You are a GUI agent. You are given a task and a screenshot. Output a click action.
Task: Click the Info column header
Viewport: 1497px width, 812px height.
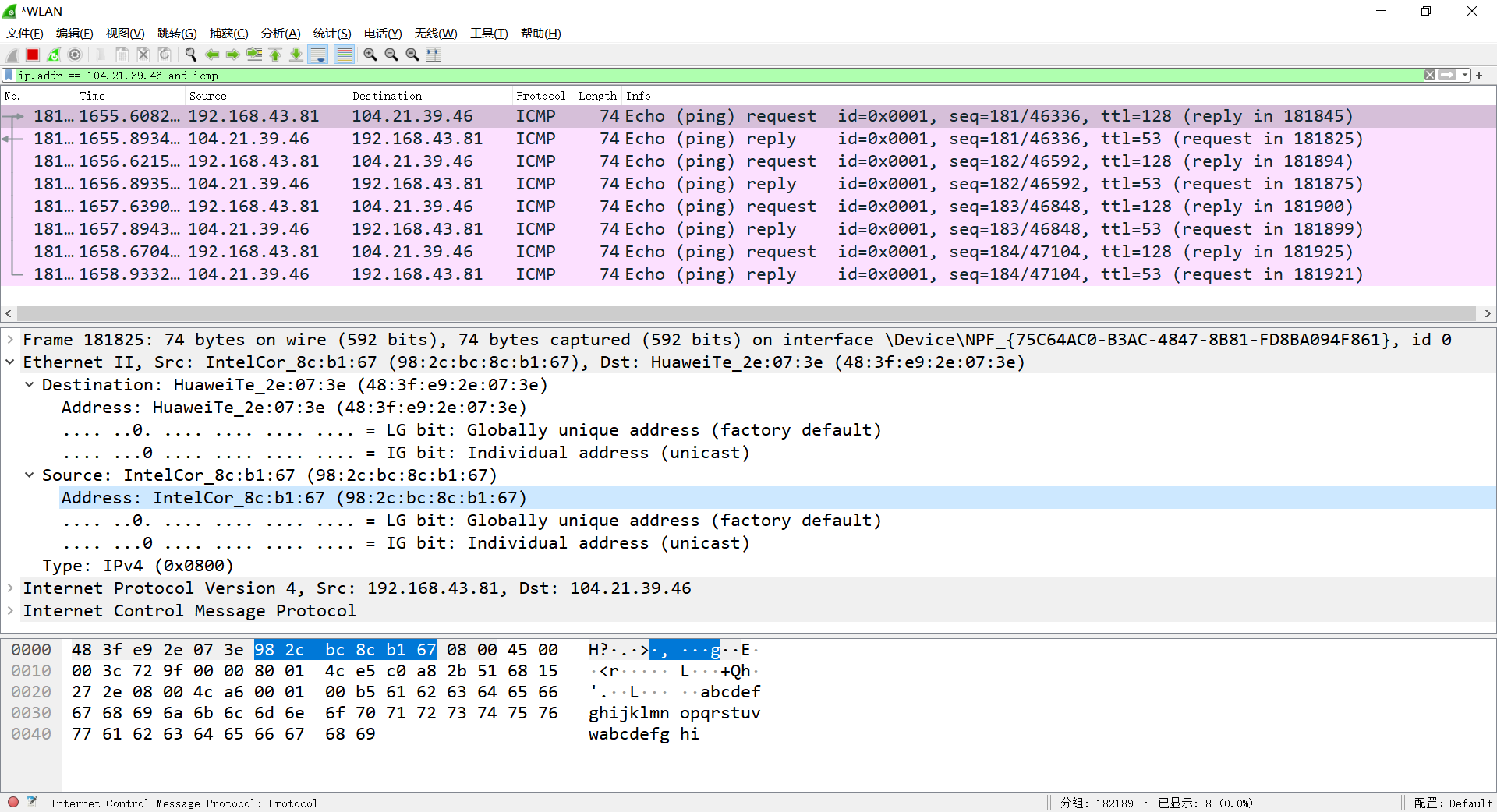click(1059, 96)
